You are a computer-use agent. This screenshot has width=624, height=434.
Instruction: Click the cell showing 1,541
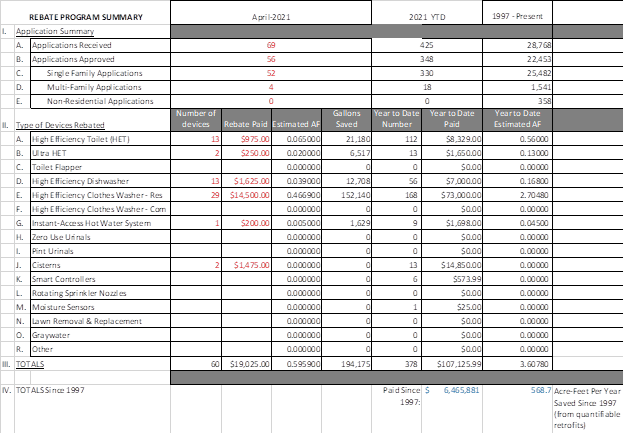542,87
